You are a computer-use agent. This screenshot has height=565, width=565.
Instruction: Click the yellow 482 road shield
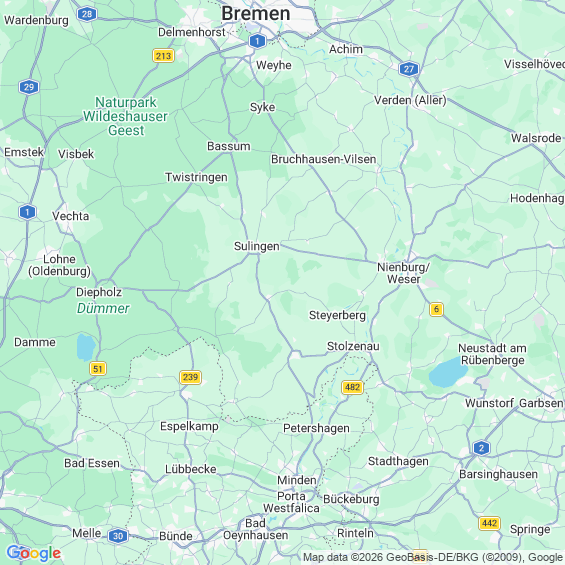click(352, 387)
